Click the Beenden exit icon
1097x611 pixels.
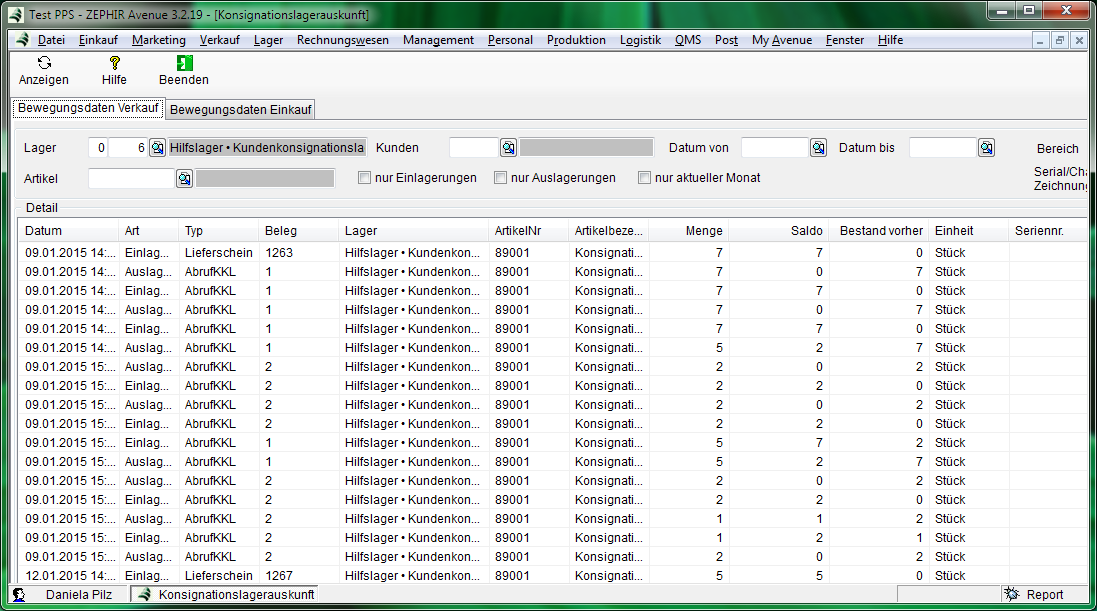pos(184,63)
